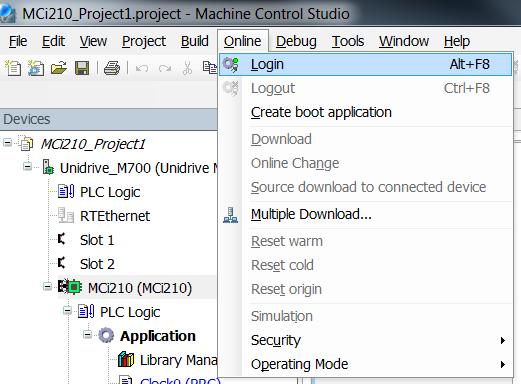Select the Online Change entry
521x384 pixels.
pyautogui.click(x=365, y=163)
